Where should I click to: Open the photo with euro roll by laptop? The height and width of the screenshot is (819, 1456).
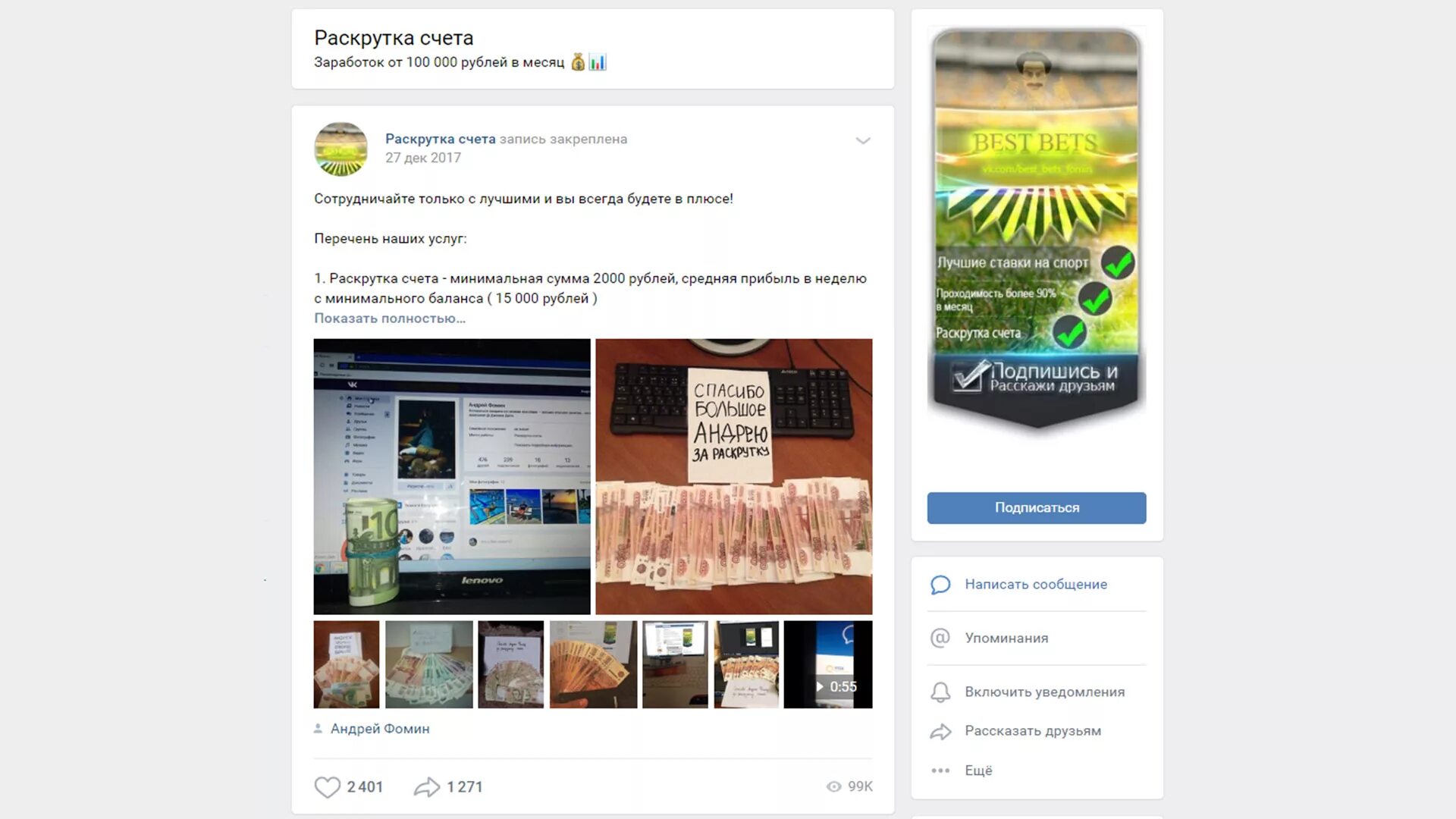[452, 476]
